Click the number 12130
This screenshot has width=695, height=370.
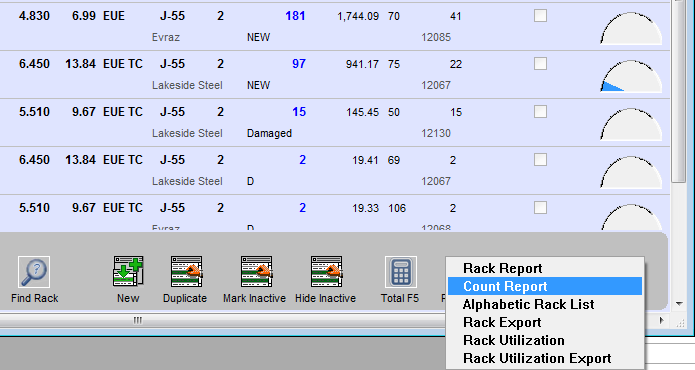click(436, 133)
